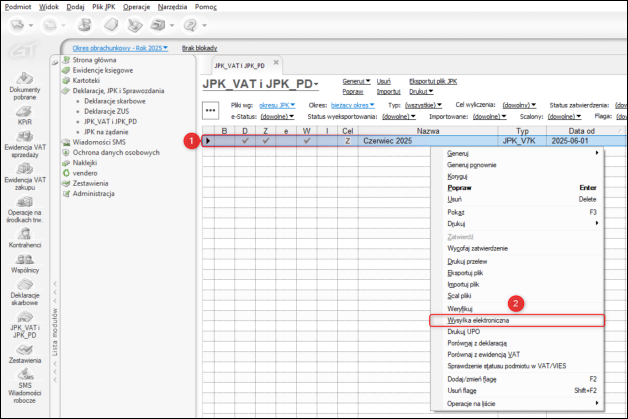Click the third toolbar icon under Dodaj

(x=84, y=25)
